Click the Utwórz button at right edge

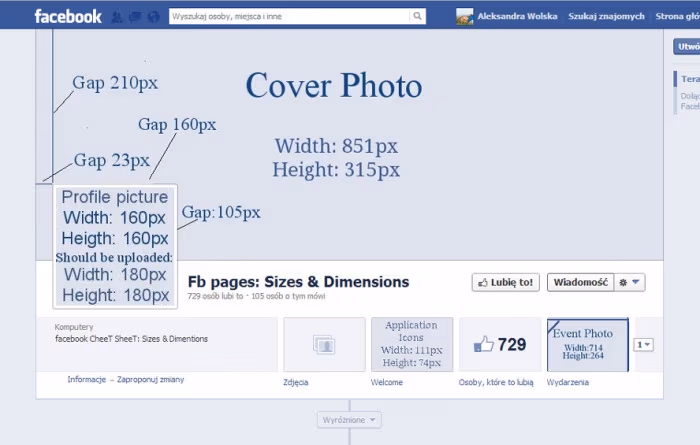tap(687, 46)
